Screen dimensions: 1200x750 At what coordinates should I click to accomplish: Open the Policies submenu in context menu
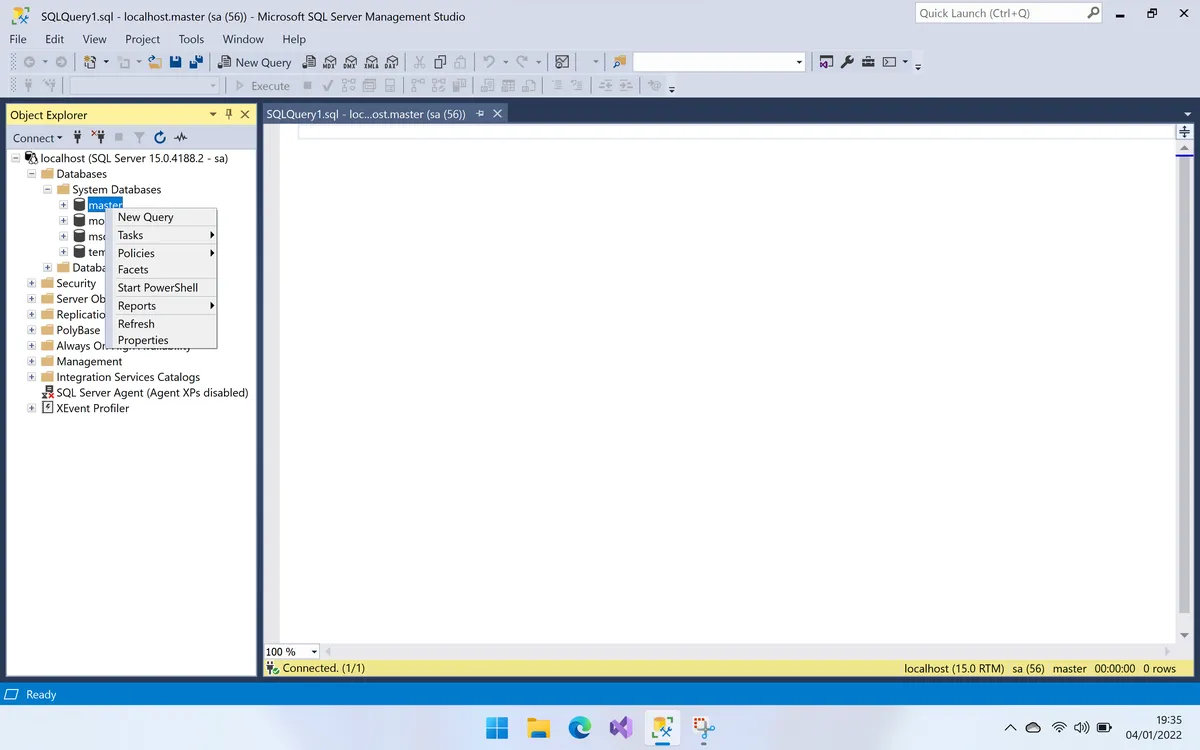[x=161, y=253]
